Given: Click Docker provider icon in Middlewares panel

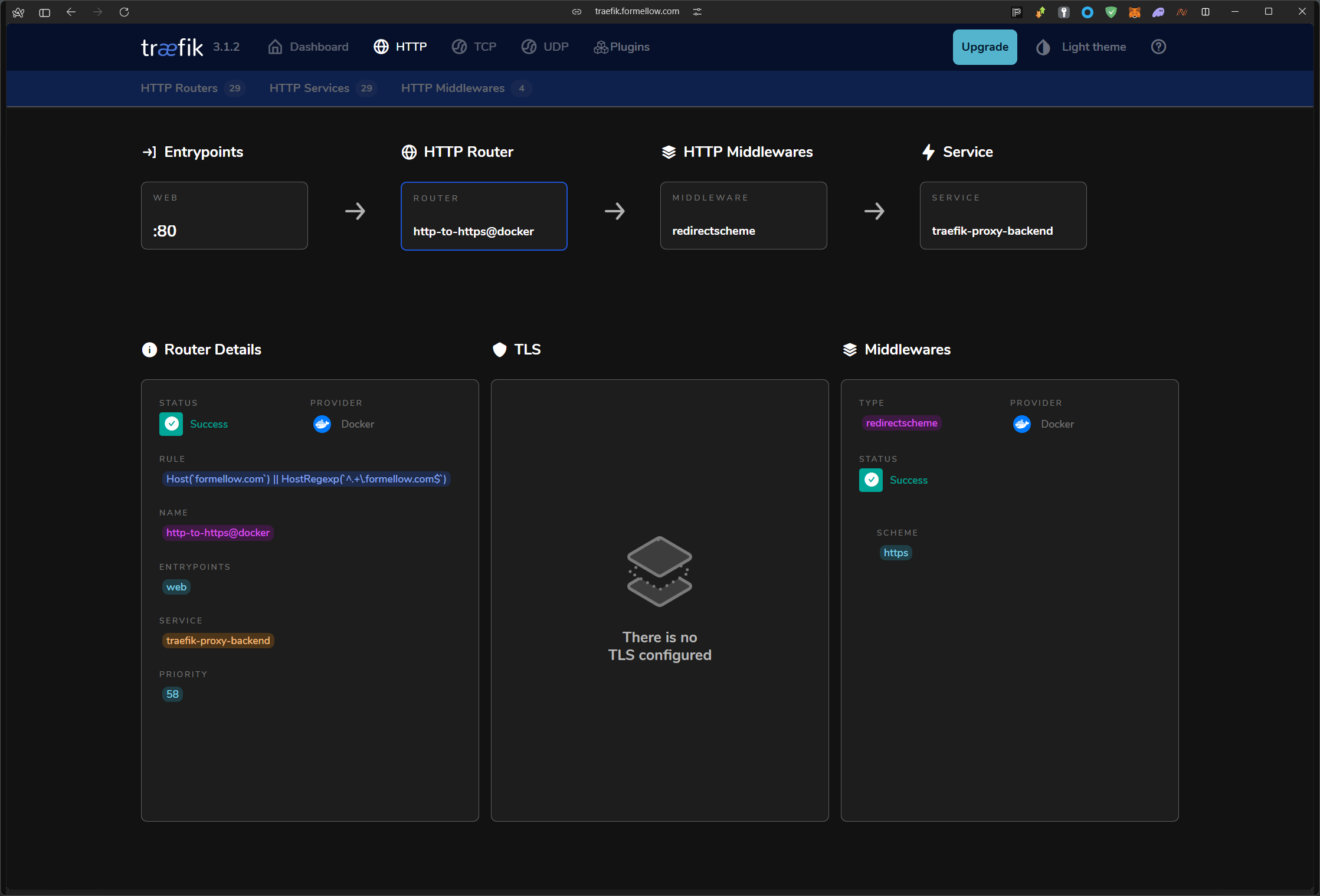Looking at the screenshot, I should pyautogui.click(x=1022, y=424).
